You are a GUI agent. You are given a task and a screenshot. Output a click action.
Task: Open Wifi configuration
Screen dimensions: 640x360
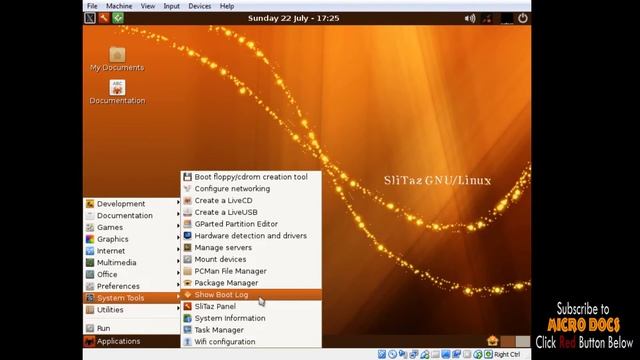pos(251,342)
